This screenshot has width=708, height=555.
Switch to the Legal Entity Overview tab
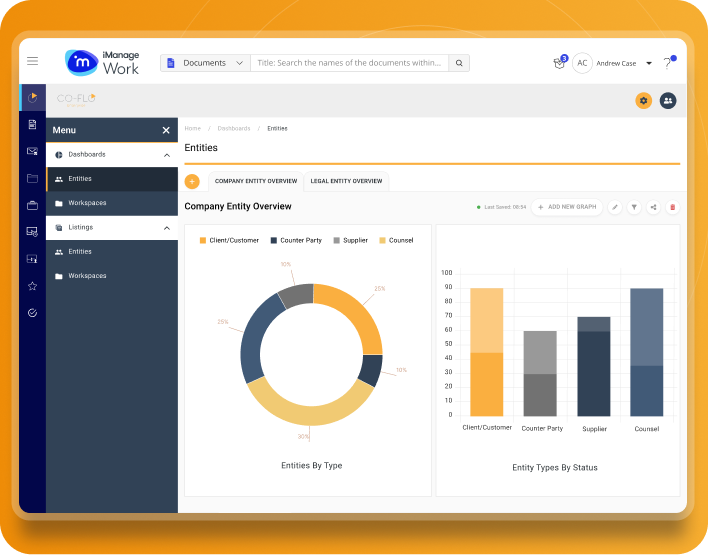click(x=346, y=181)
